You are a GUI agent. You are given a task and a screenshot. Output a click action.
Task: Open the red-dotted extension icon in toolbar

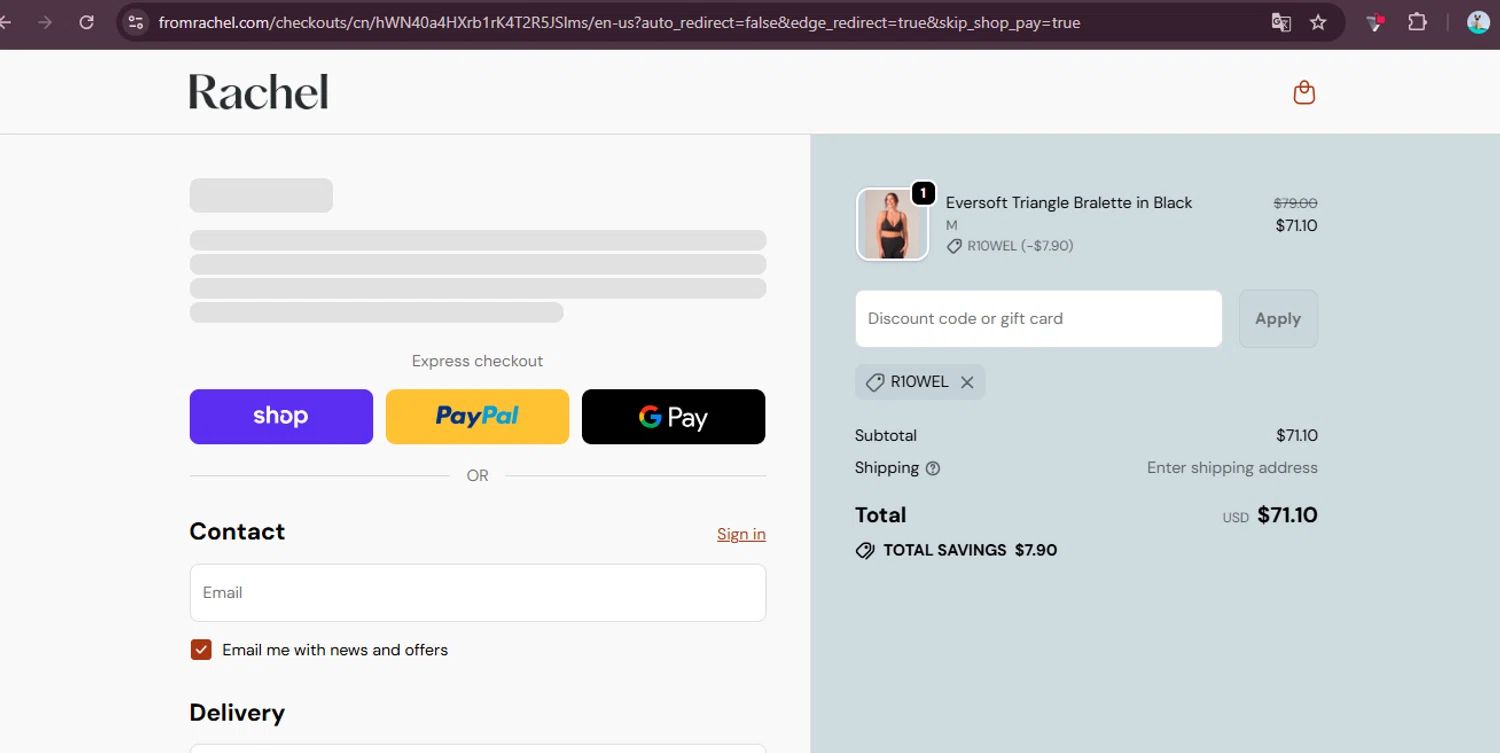click(1376, 22)
